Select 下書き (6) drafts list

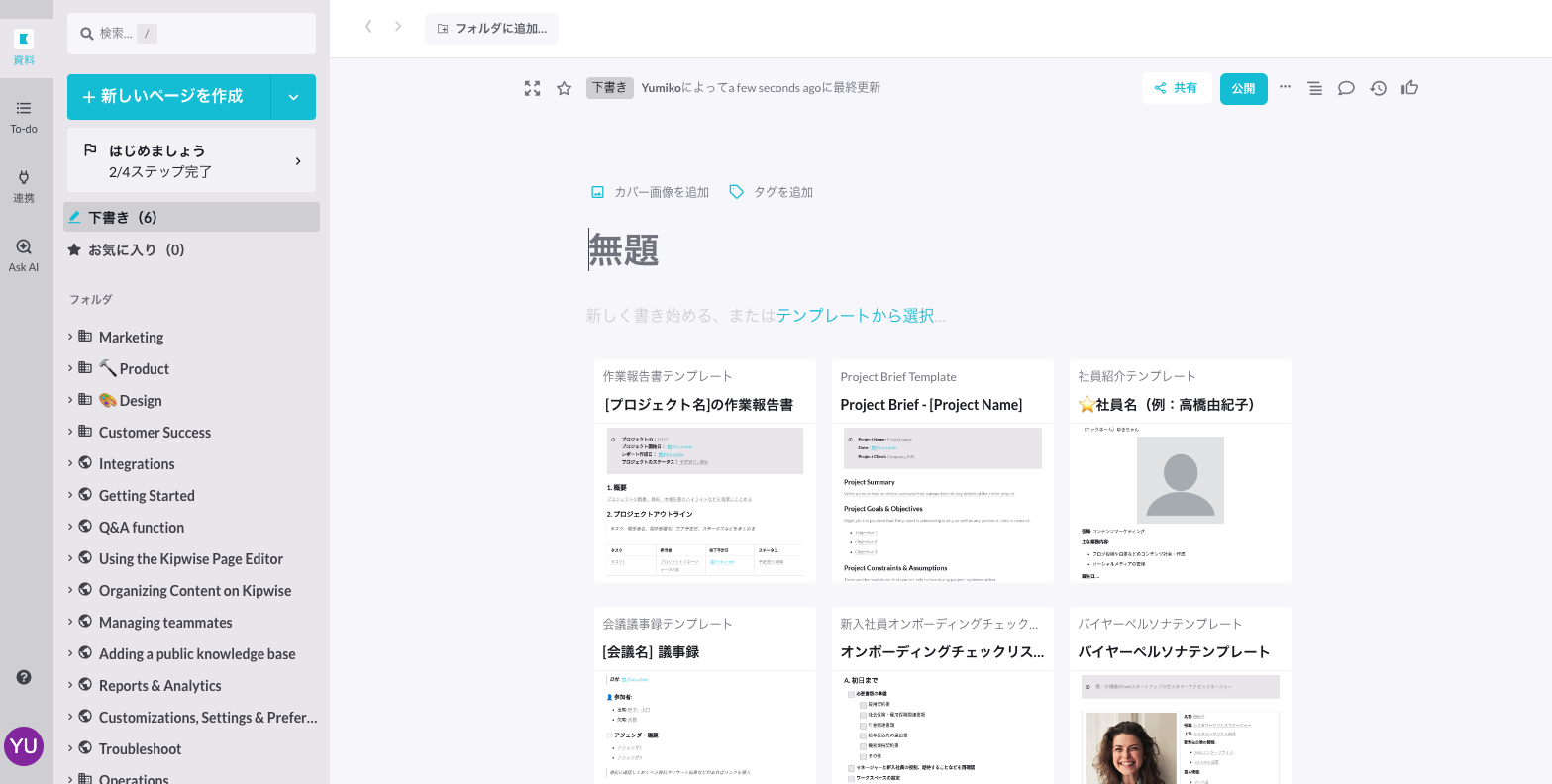(191, 217)
